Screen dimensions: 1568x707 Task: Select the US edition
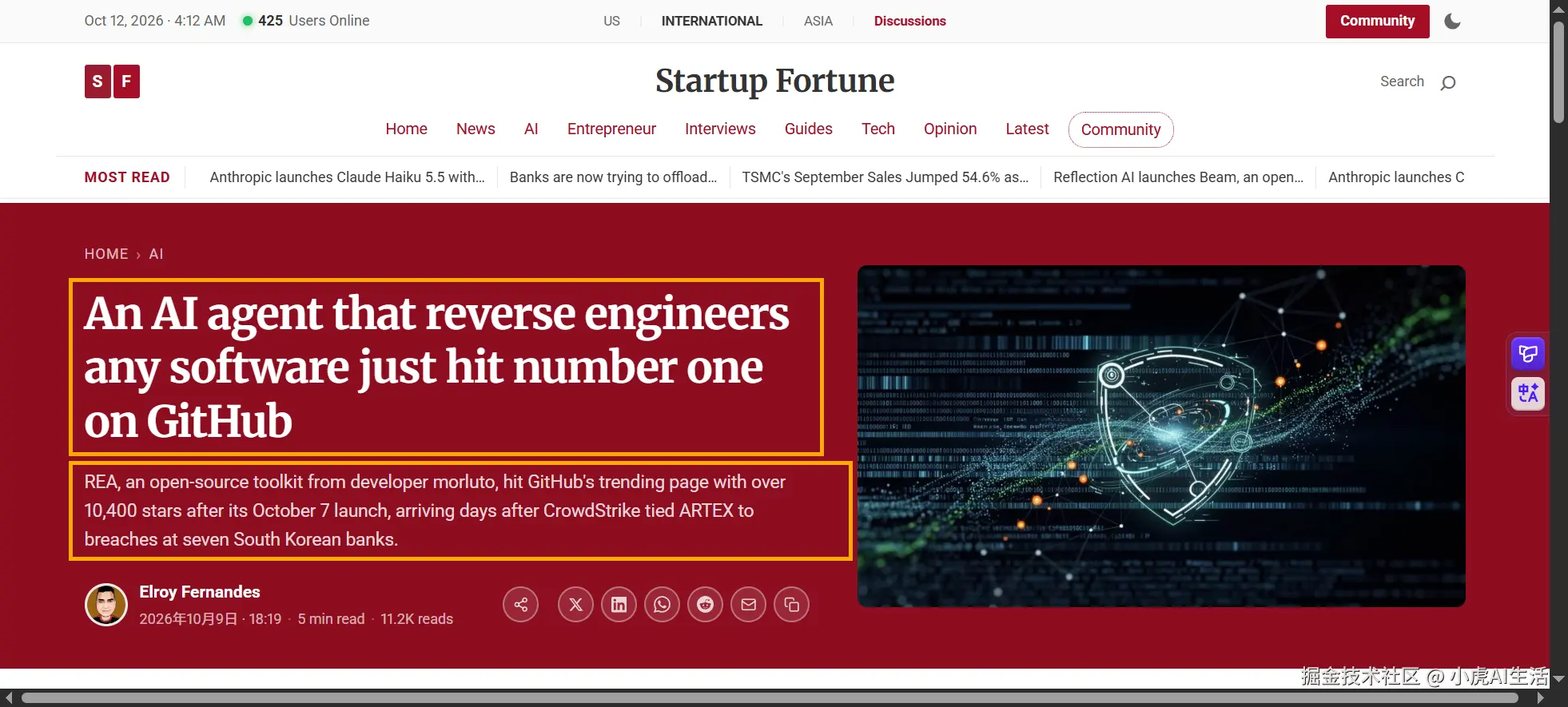point(611,22)
